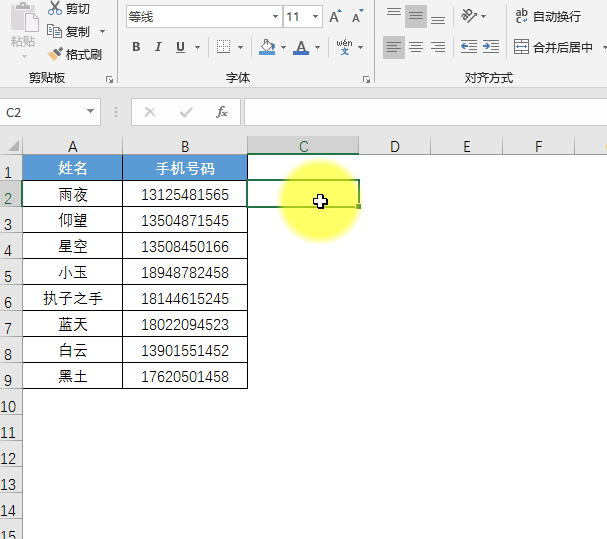Open the font name dropdown showing 等线

tap(275, 17)
